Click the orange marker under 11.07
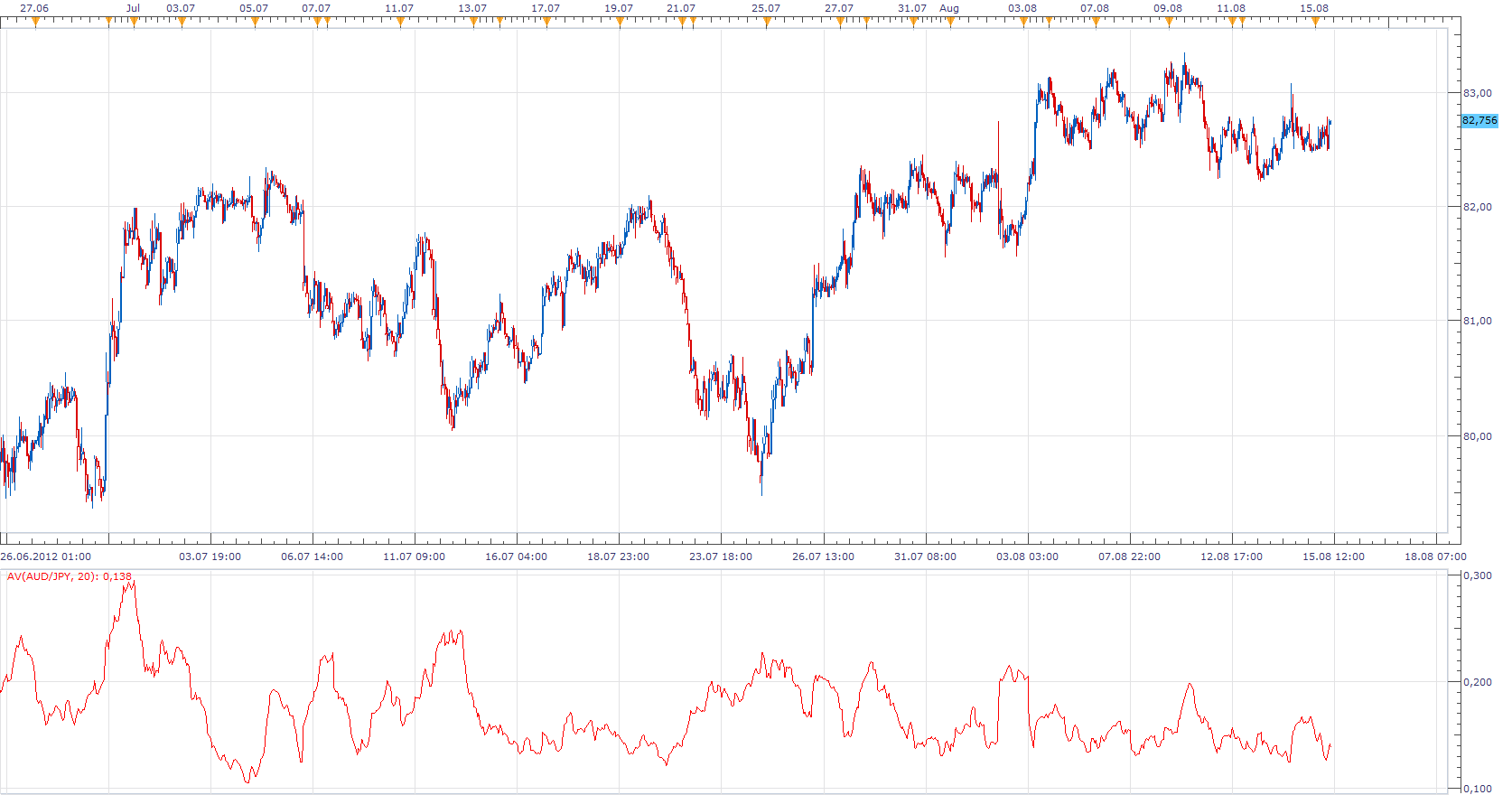This screenshot has height=795, width=1512. [x=400, y=22]
